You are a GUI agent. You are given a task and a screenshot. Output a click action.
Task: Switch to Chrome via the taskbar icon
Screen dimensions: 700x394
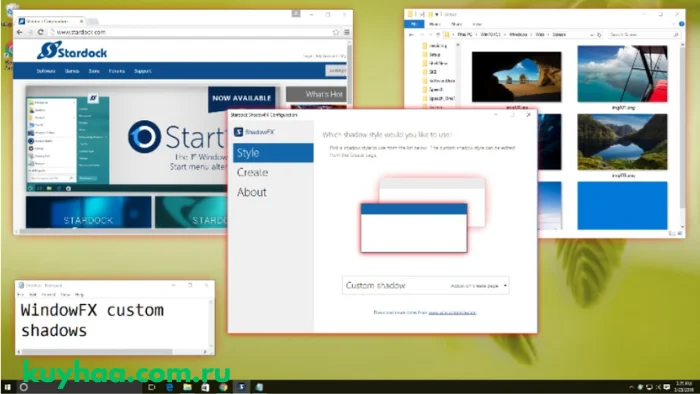click(223, 387)
